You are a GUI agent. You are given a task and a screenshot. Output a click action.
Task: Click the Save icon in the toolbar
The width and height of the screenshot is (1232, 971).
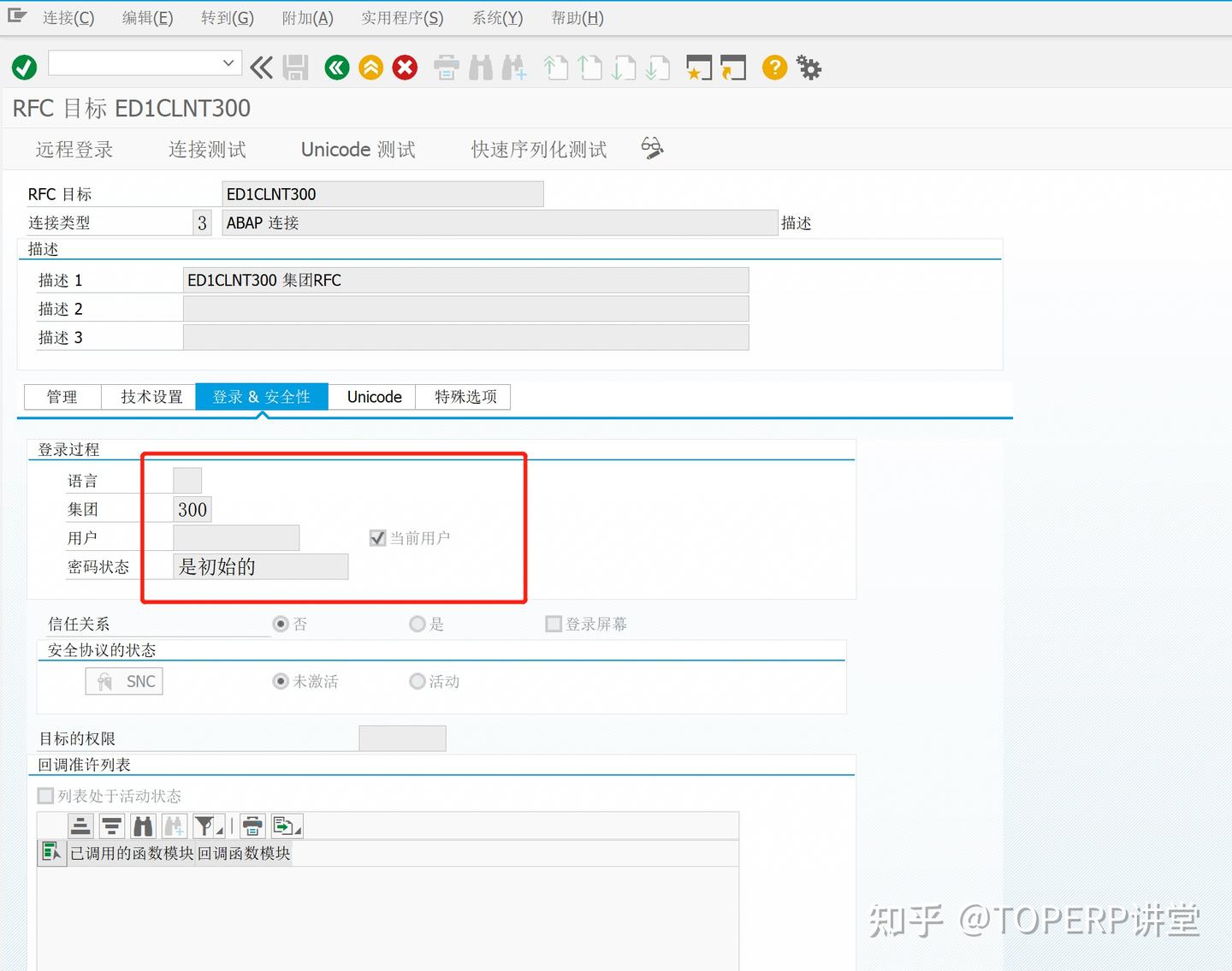[x=296, y=68]
